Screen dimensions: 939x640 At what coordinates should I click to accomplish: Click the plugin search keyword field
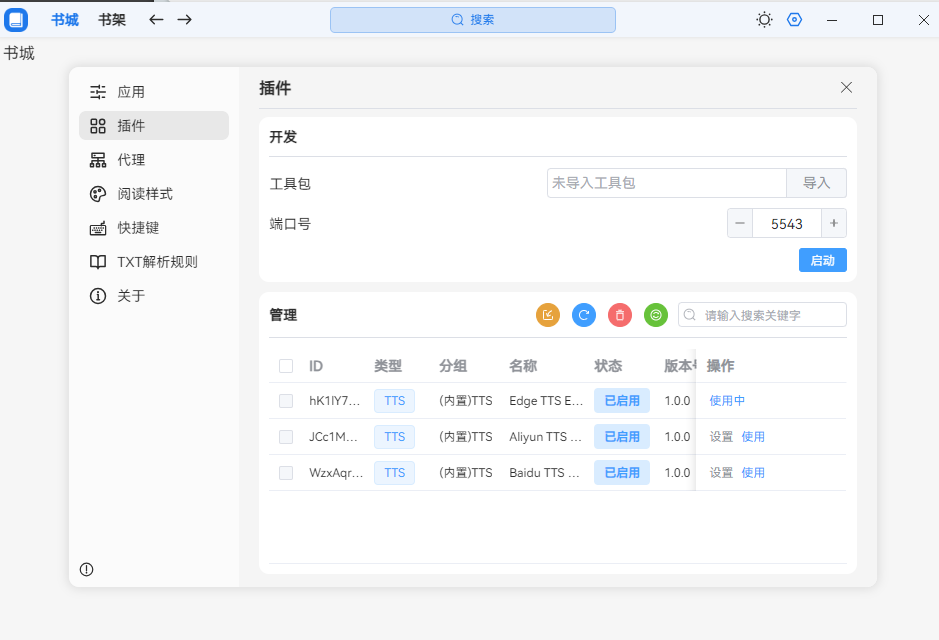[x=762, y=314]
